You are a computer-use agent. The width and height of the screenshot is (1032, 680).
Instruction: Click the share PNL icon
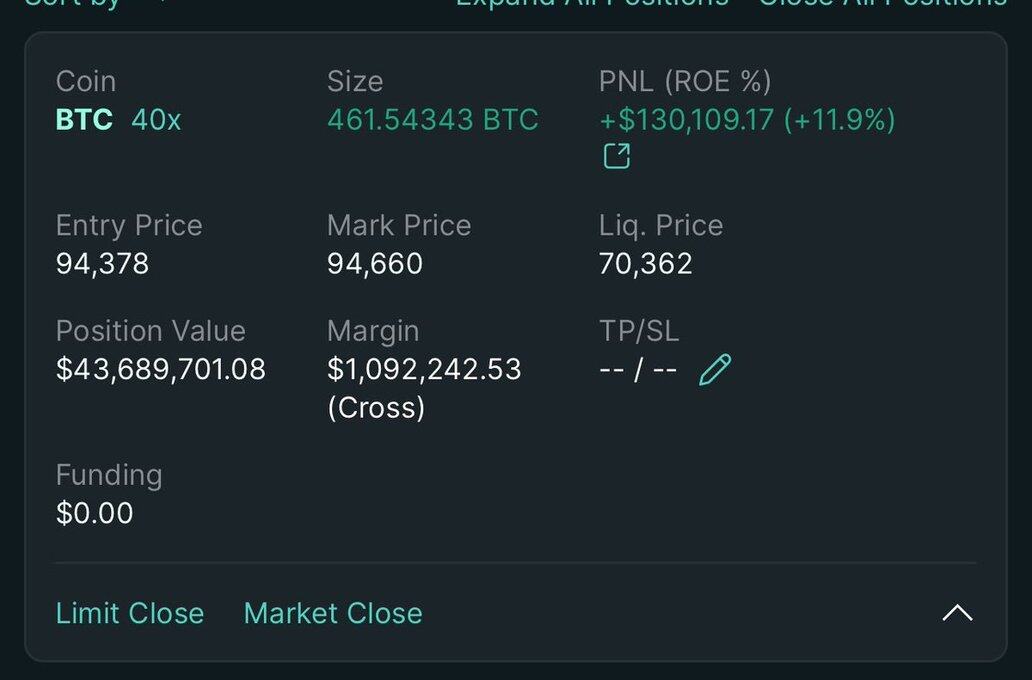616,156
